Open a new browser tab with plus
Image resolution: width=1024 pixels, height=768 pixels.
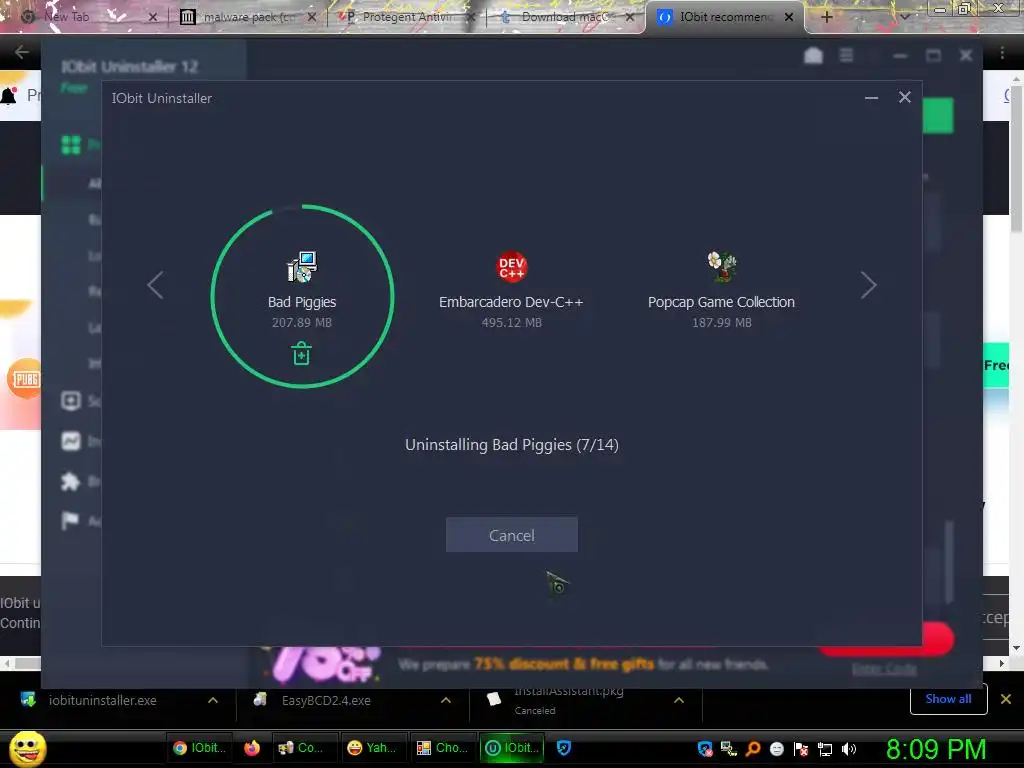[x=826, y=17]
